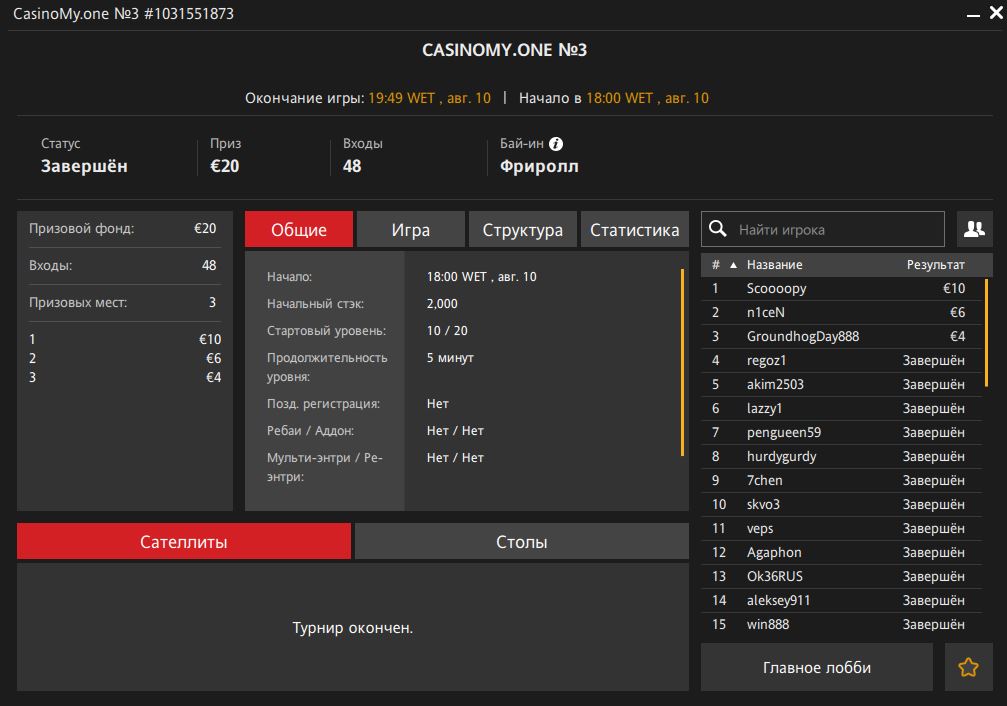Open the Структура tab

pyautogui.click(x=522, y=229)
